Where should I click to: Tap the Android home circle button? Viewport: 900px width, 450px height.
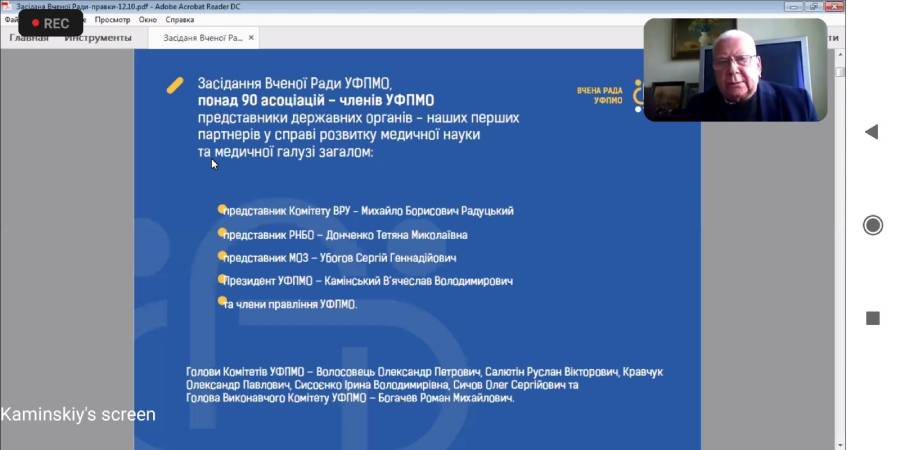(872, 225)
